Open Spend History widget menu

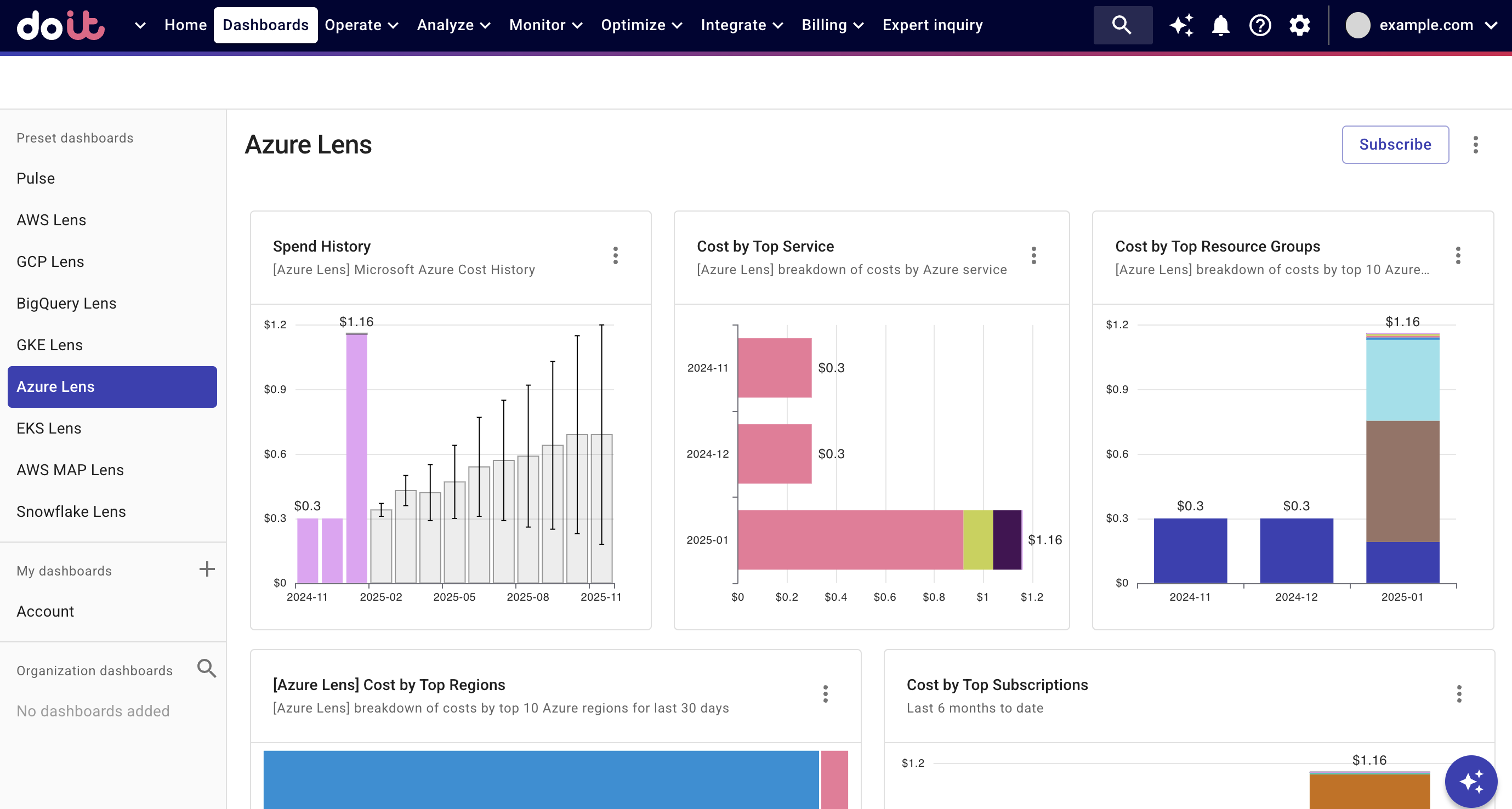tap(615, 255)
